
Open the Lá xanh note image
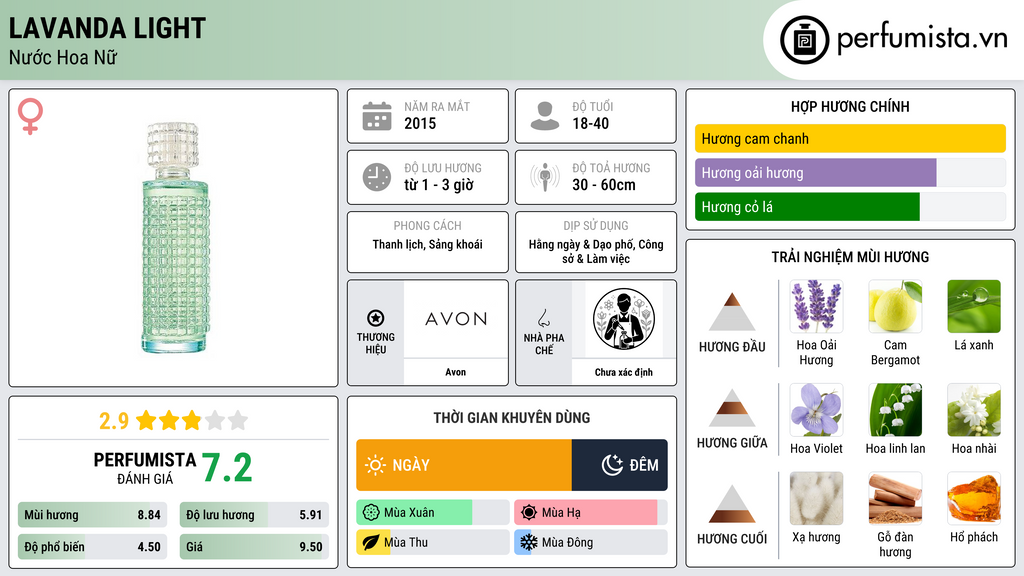coord(974,306)
